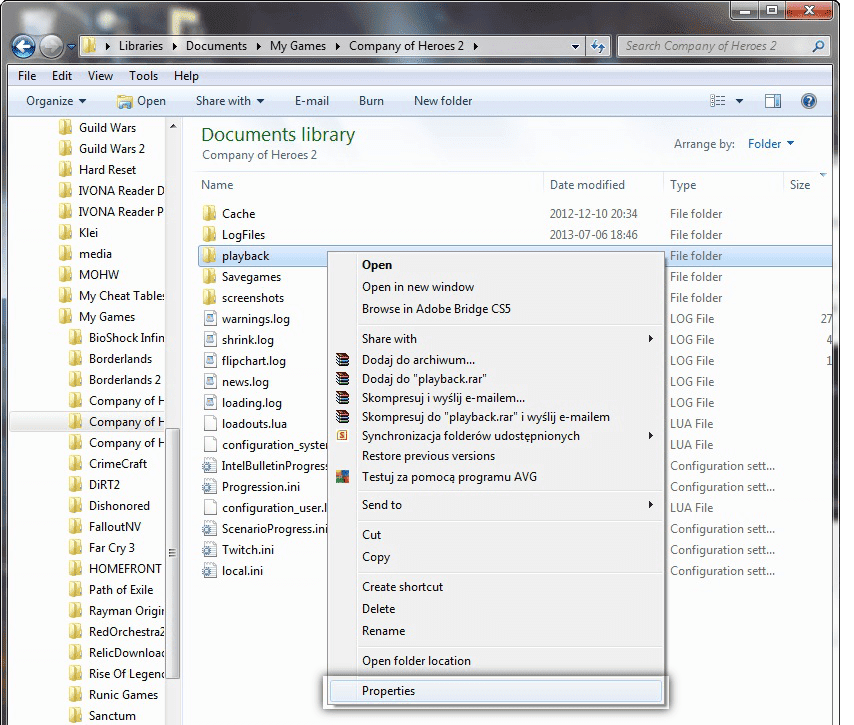The image size is (854, 725).
Task: Open the "Share with" toolbar dropdown
Action: (x=229, y=100)
